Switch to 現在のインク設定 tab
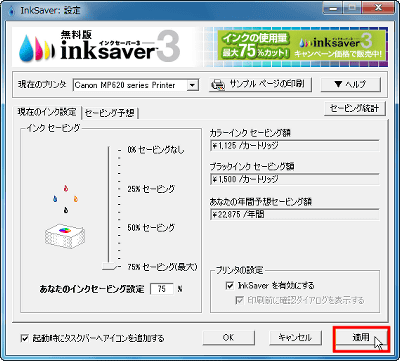The image size is (400, 361). 47,113
